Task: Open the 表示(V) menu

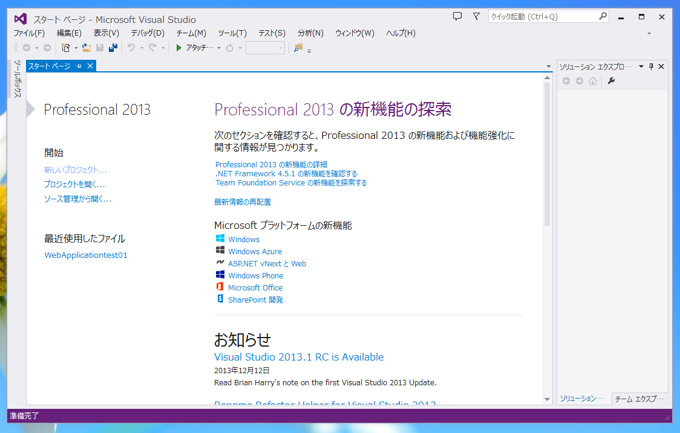Action: click(x=106, y=33)
